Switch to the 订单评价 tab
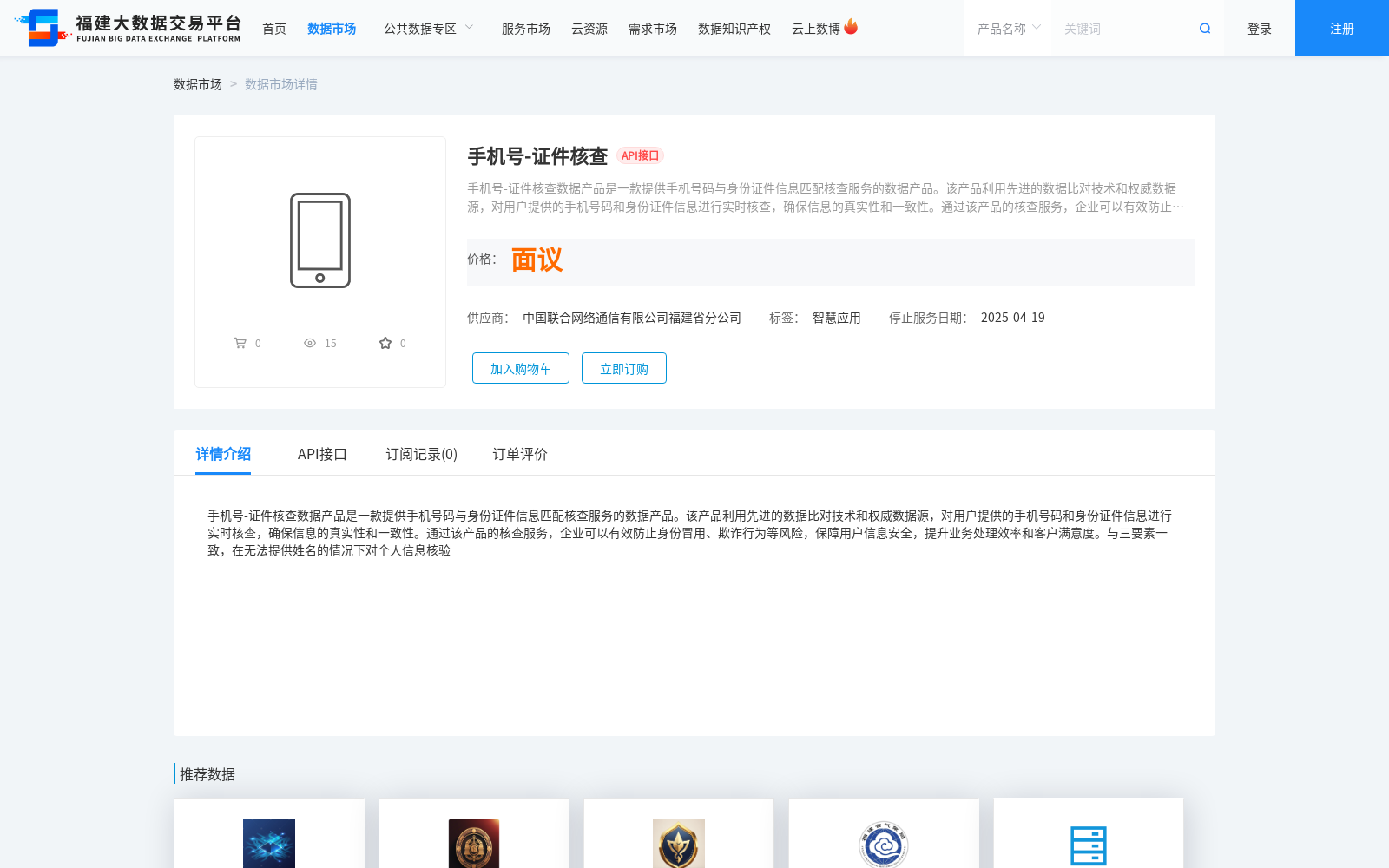Viewport: 1389px width, 868px height. [x=520, y=454]
